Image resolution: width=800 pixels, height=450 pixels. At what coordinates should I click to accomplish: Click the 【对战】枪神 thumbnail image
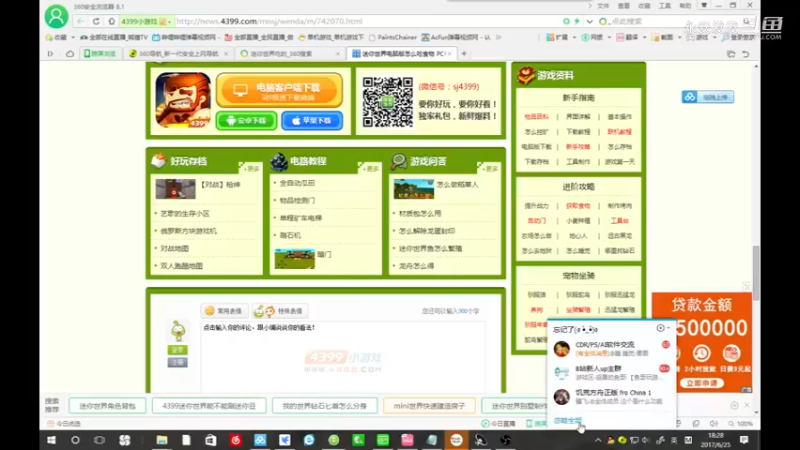point(175,189)
